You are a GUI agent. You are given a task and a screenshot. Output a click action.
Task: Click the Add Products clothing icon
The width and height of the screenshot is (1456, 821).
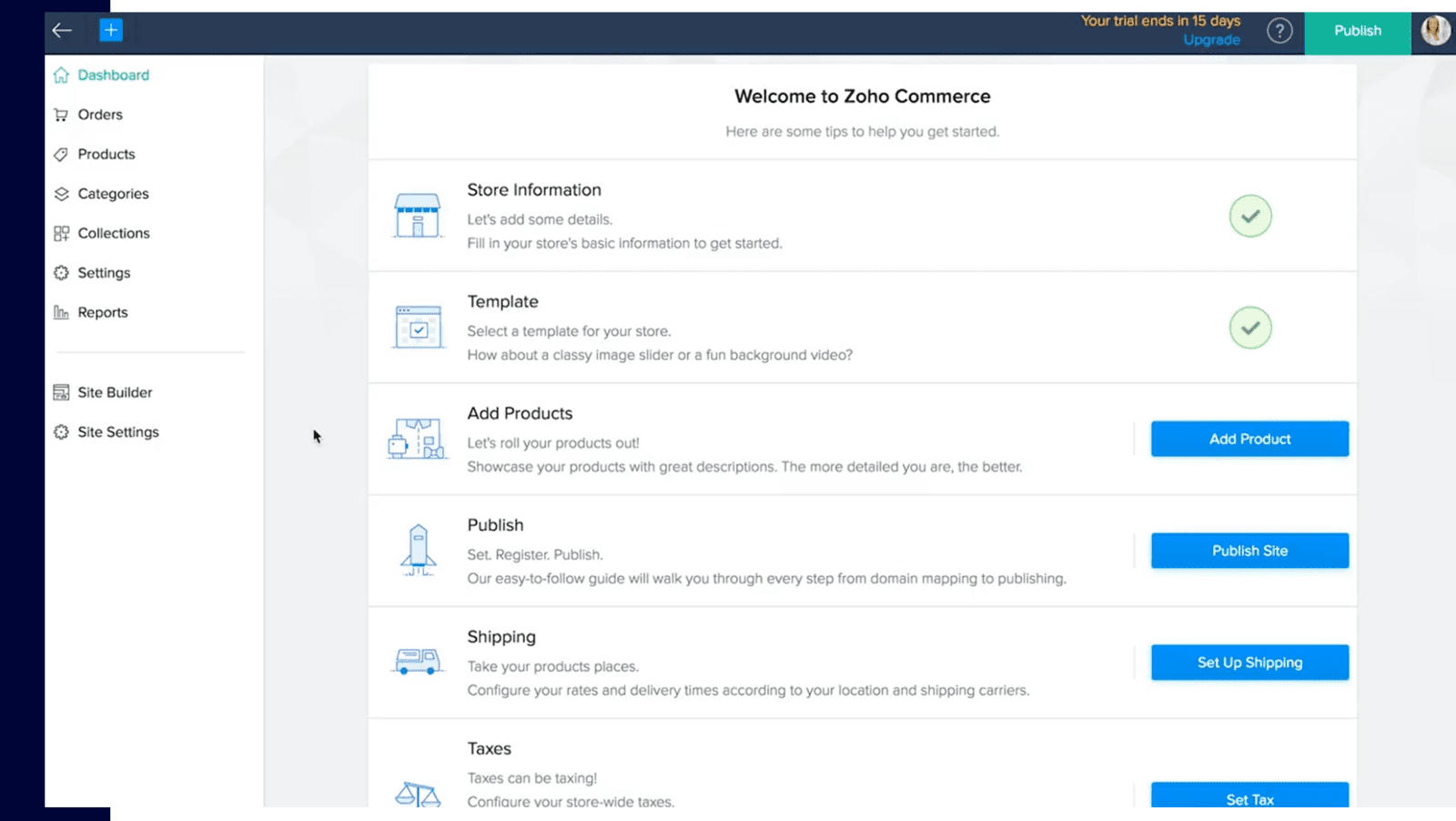[417, 439]
